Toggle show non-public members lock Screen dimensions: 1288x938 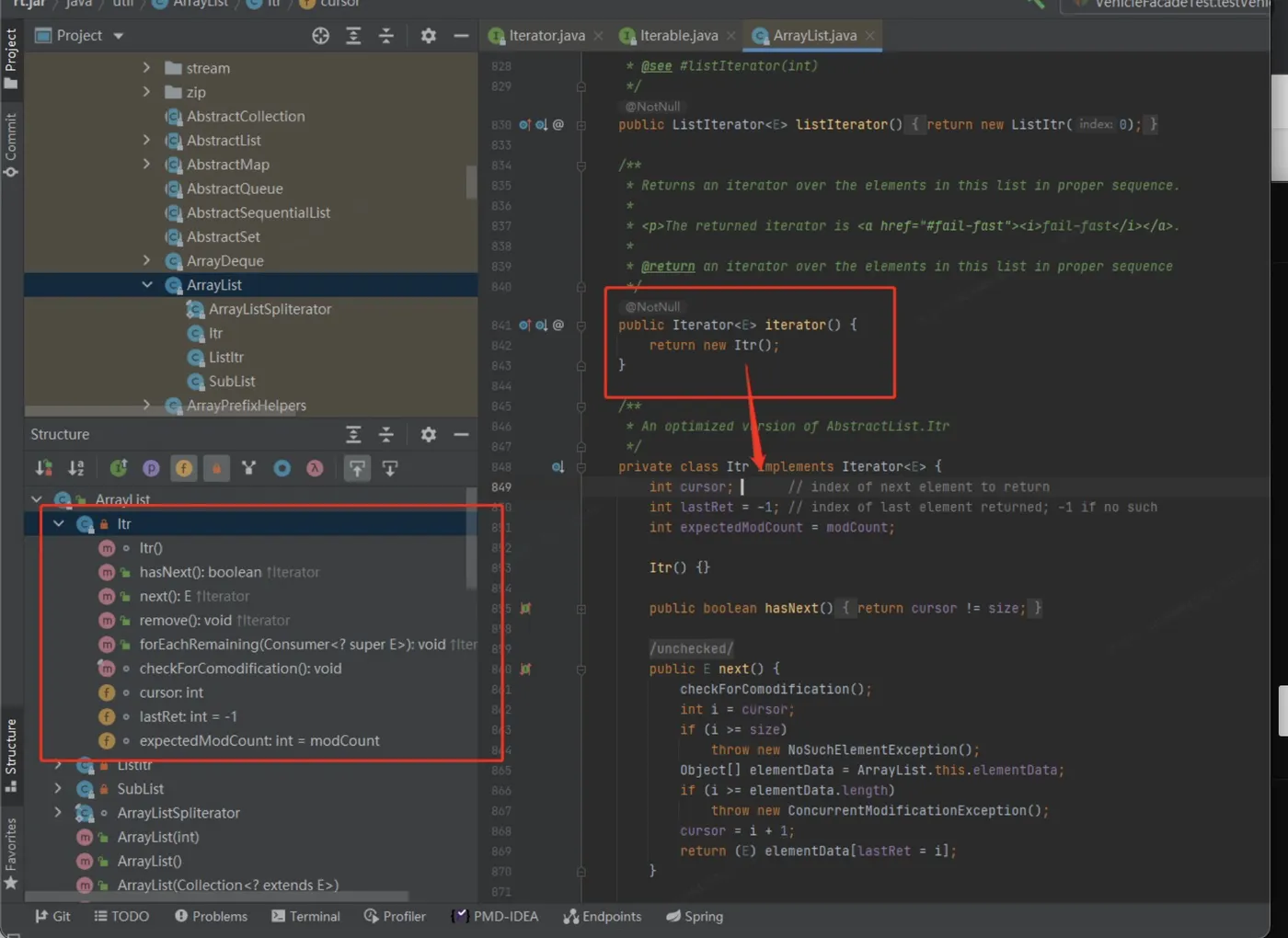click(216, 468)
